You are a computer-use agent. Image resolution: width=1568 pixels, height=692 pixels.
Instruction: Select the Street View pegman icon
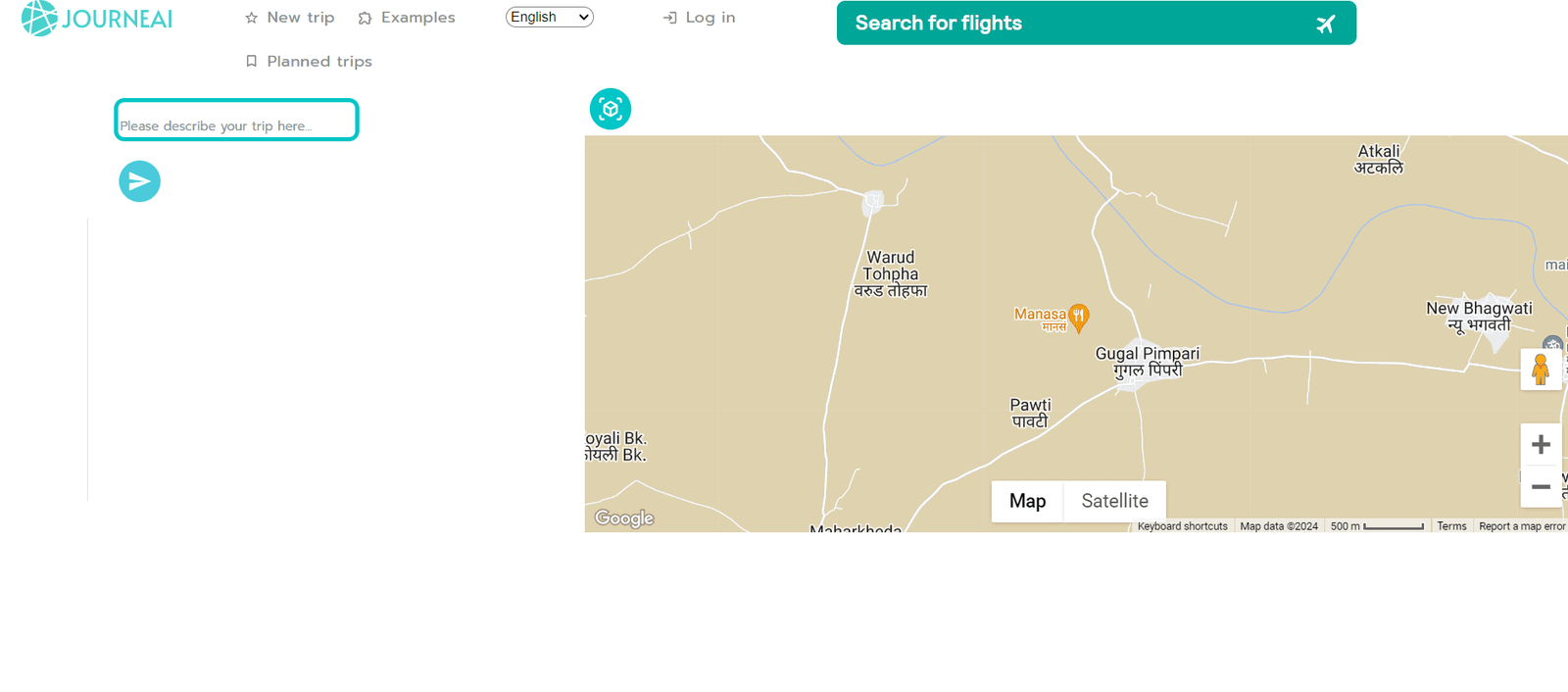click(x=1541, y=370)
